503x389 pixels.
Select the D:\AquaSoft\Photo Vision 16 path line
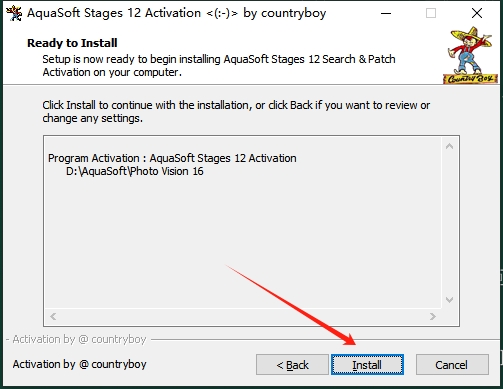coord(135,171)
